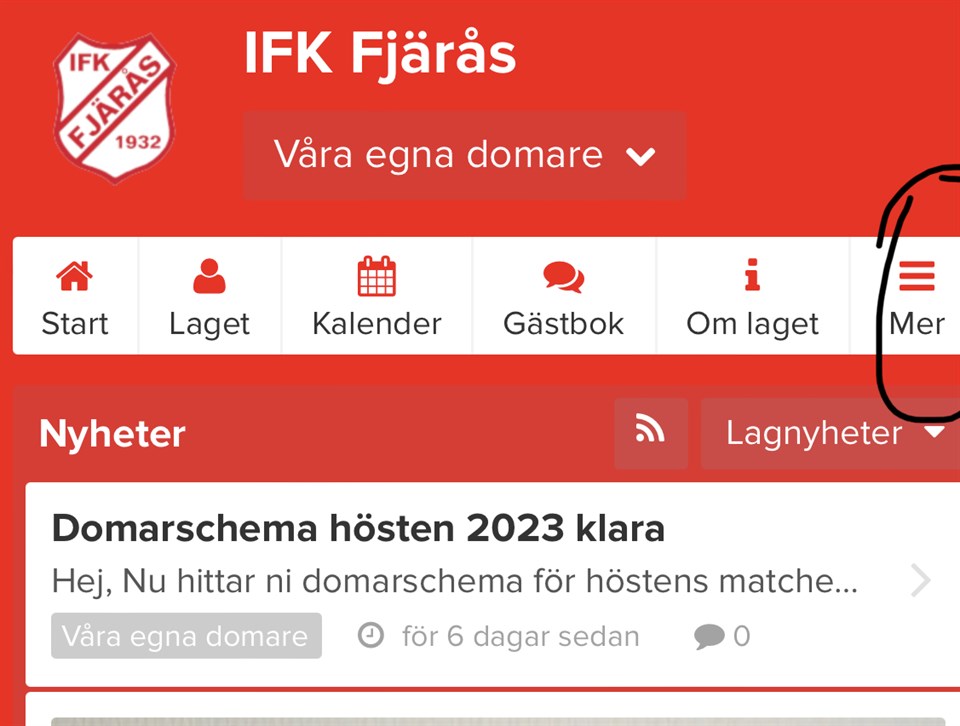Open the Mer hamburger menu icon

917,276
